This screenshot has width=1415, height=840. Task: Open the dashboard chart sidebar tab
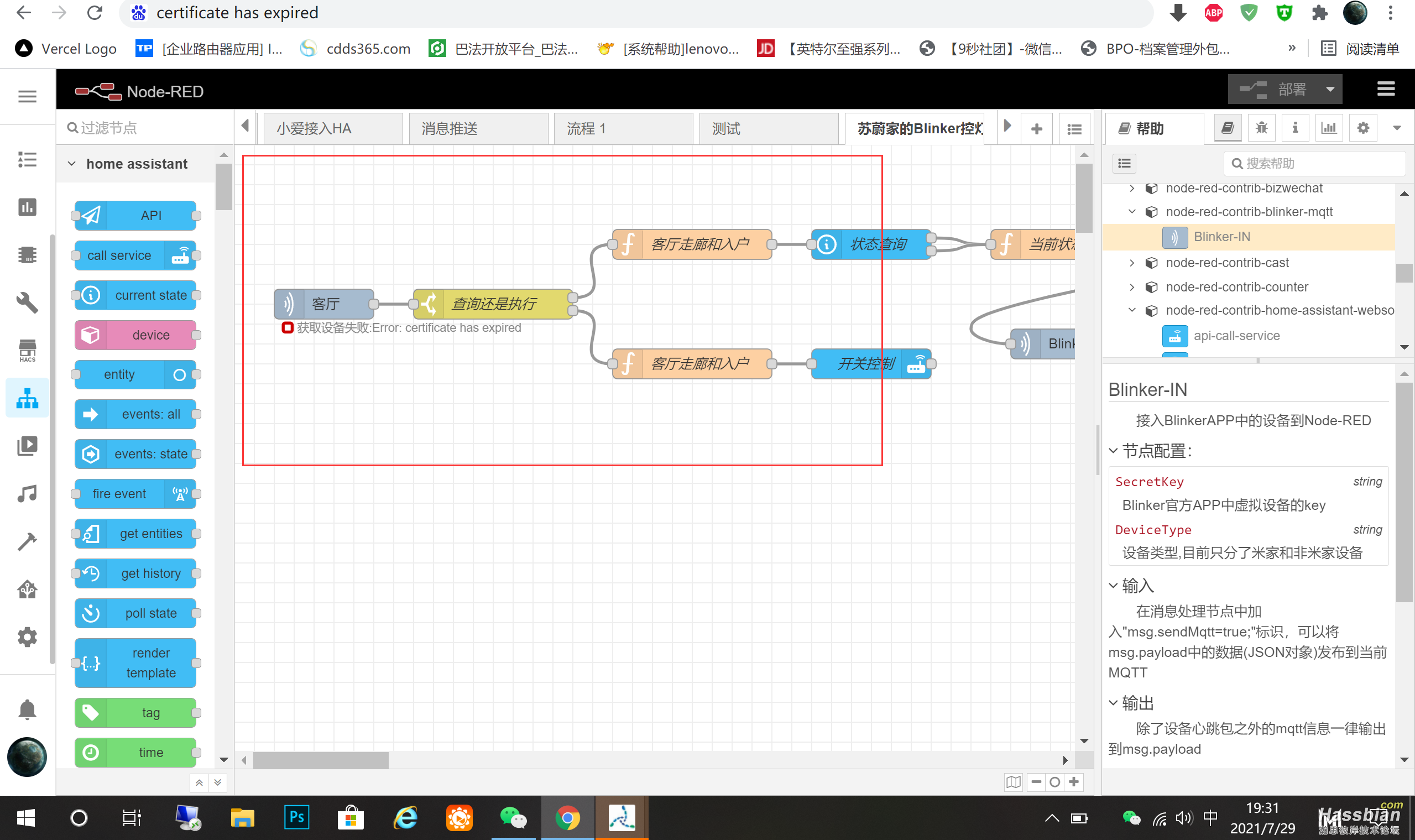pos(1329,128)
